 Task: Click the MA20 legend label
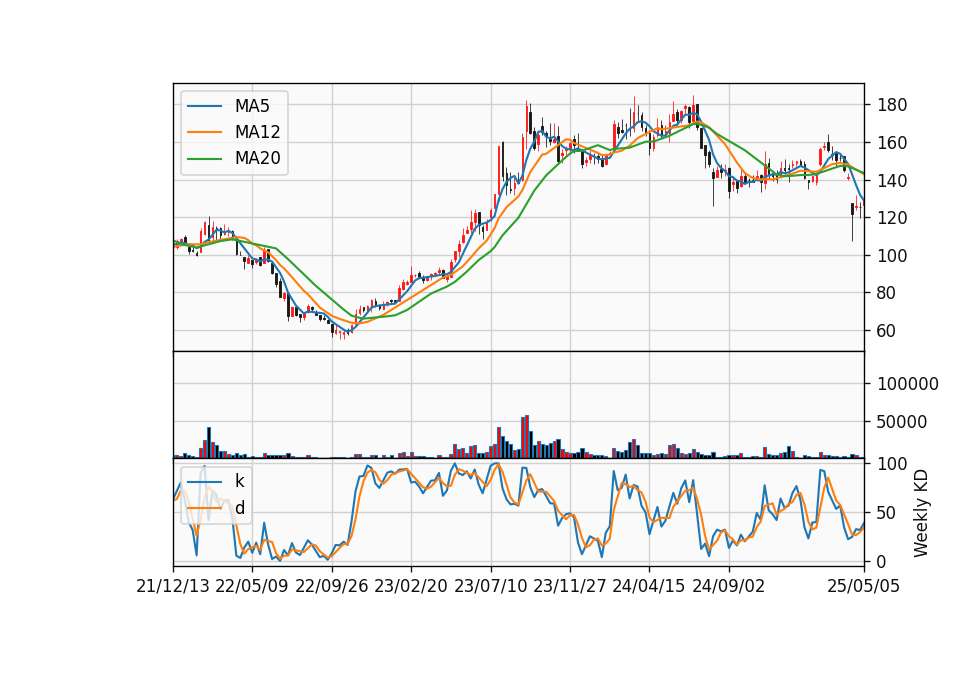pos(257,159)
